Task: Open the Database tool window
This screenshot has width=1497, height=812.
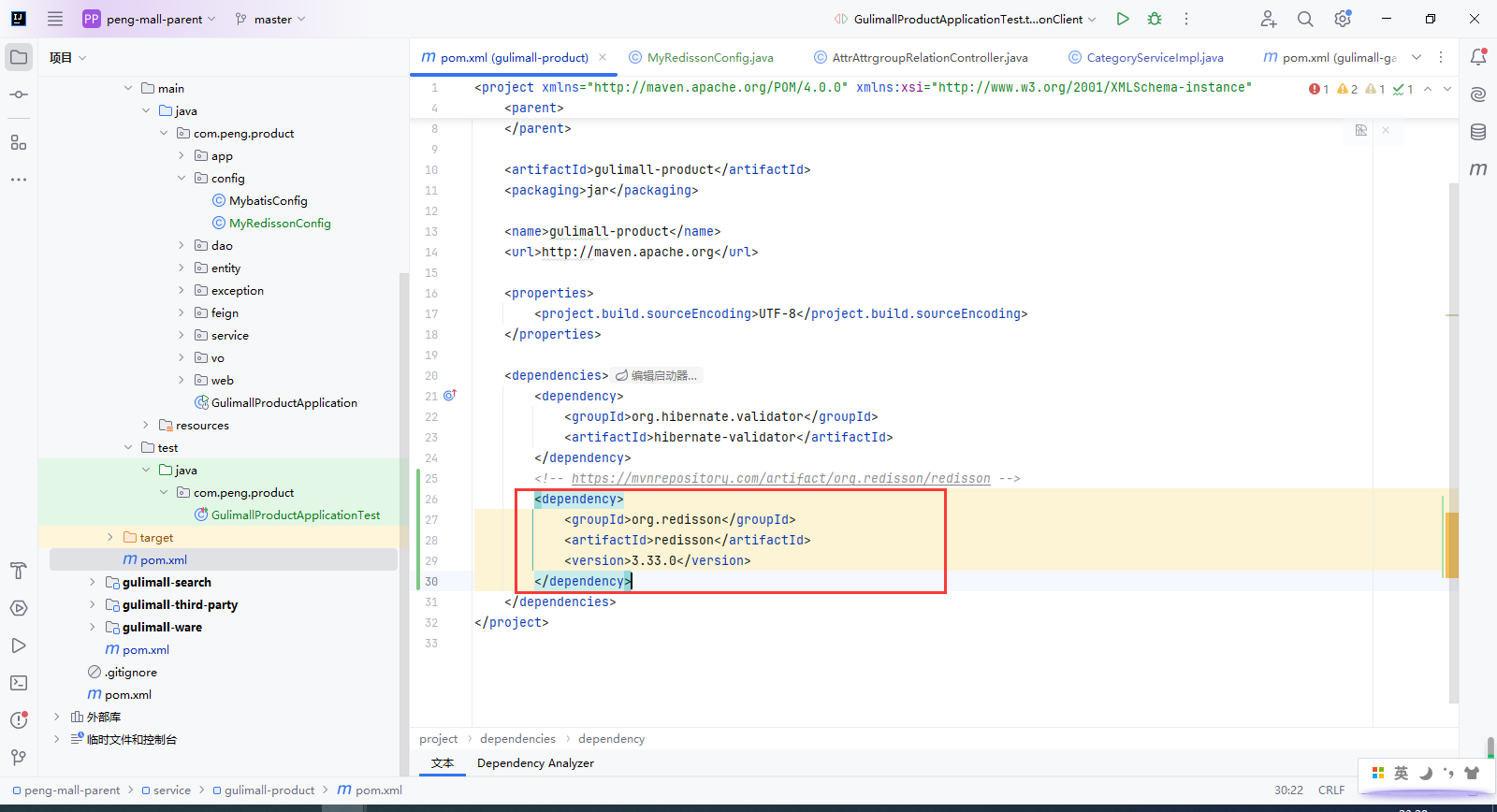Action: [1478, 132]
